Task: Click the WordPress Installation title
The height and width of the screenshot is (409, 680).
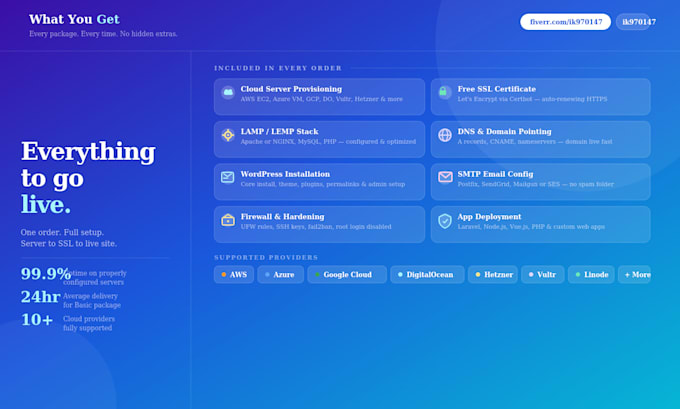Action: coord(285,174)
